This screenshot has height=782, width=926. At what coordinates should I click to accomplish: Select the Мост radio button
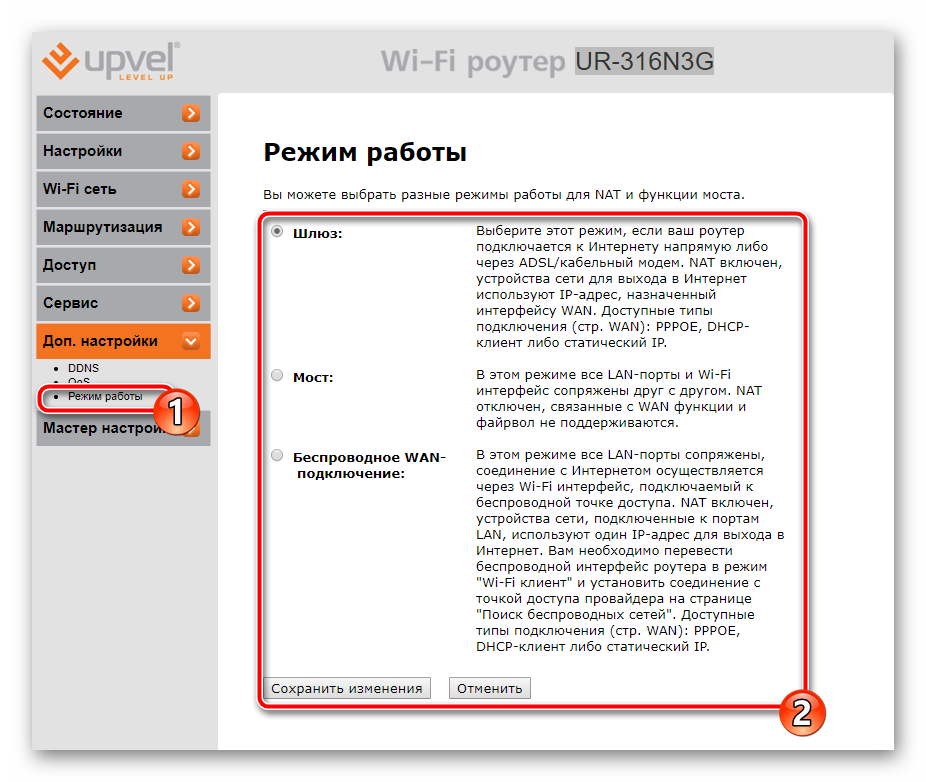(x=277, y=376)
